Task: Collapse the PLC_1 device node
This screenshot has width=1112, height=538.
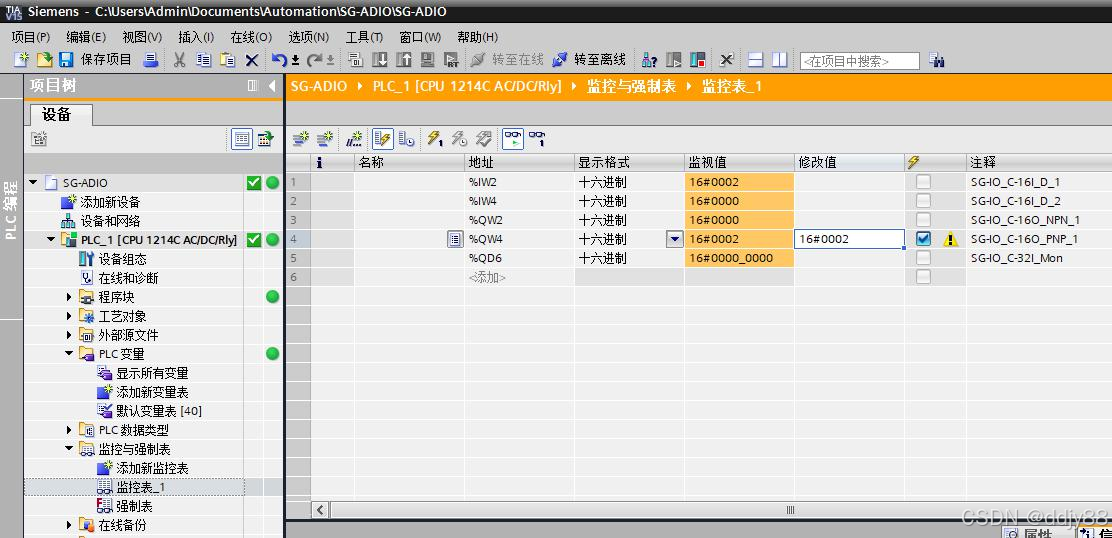Action: [51, 240]
